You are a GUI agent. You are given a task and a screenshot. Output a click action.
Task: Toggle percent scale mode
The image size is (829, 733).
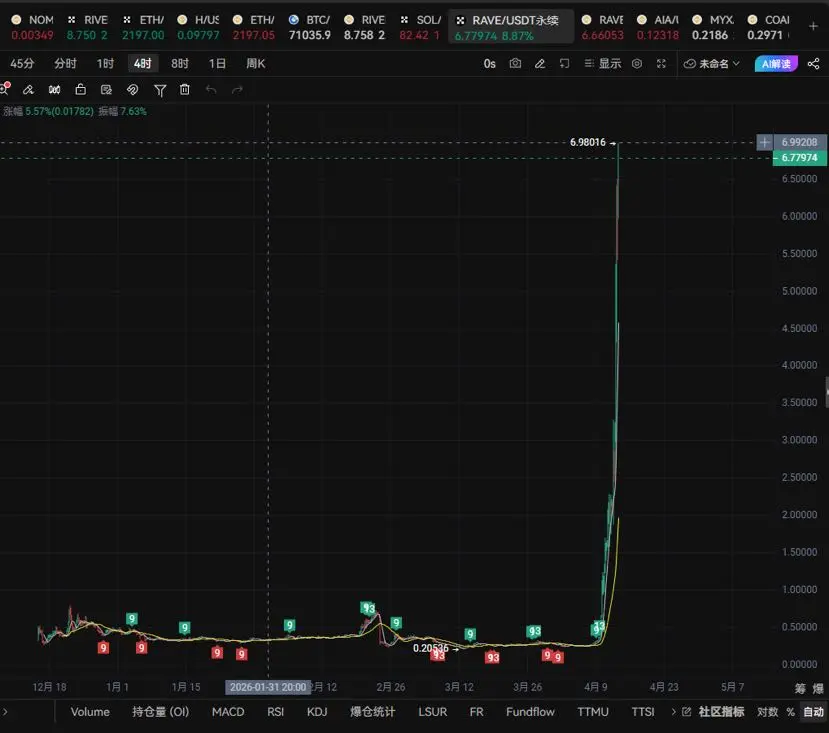[x=790, y=712]
